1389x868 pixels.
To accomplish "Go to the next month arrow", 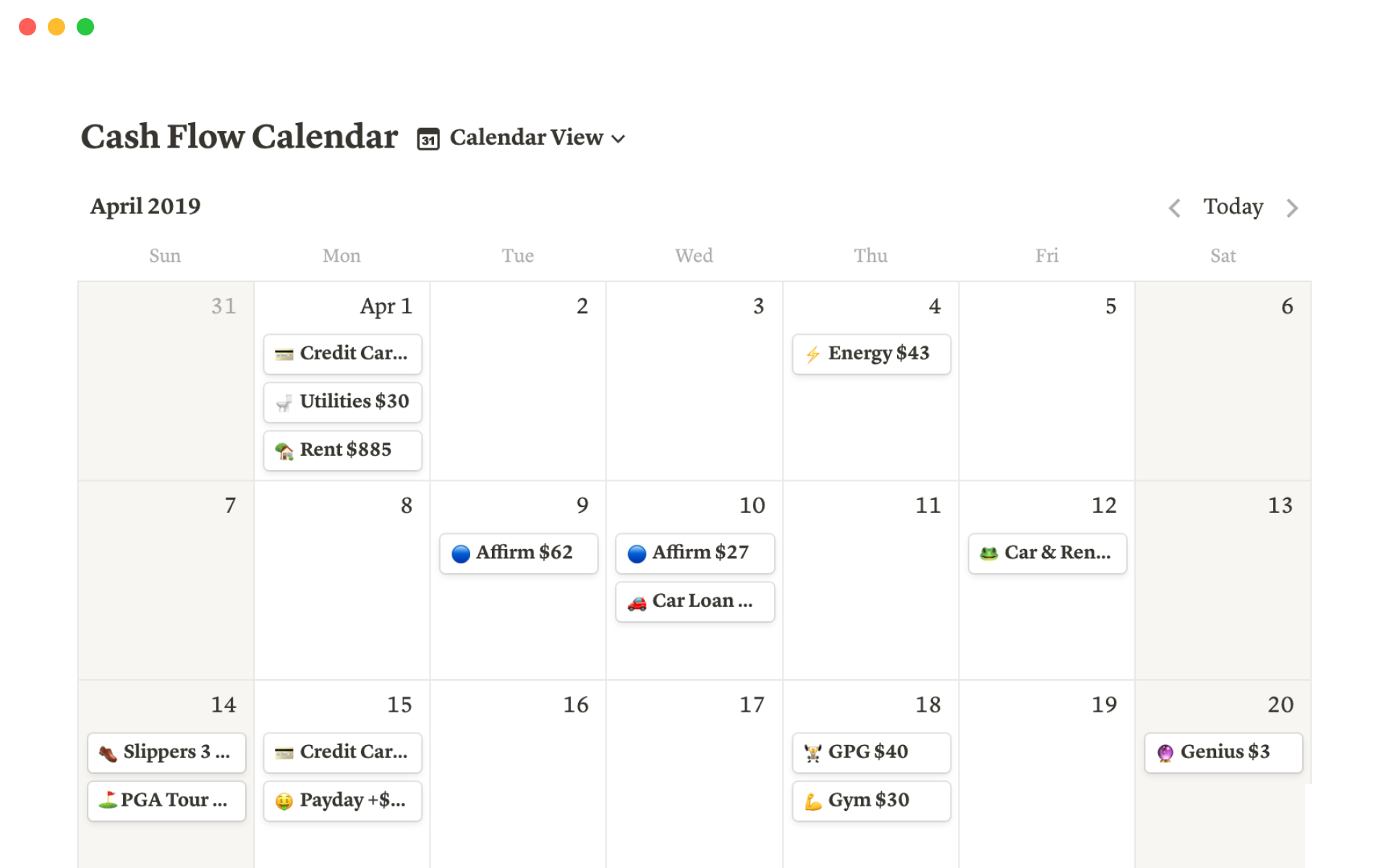I will (1292, 208).
